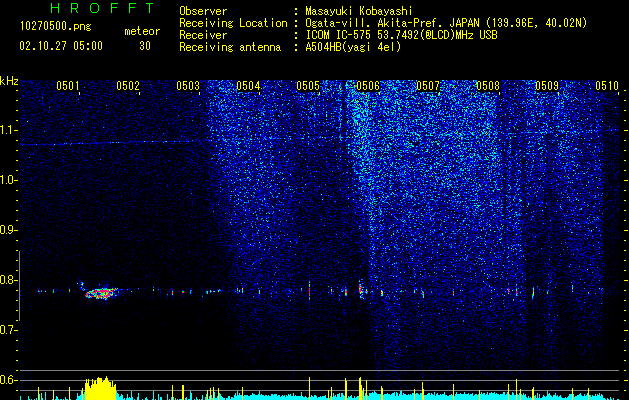This screenshot has width=629, height=400.
Task: Click the Receiver label
Action: pyautogui.click(x=203, y=35)
